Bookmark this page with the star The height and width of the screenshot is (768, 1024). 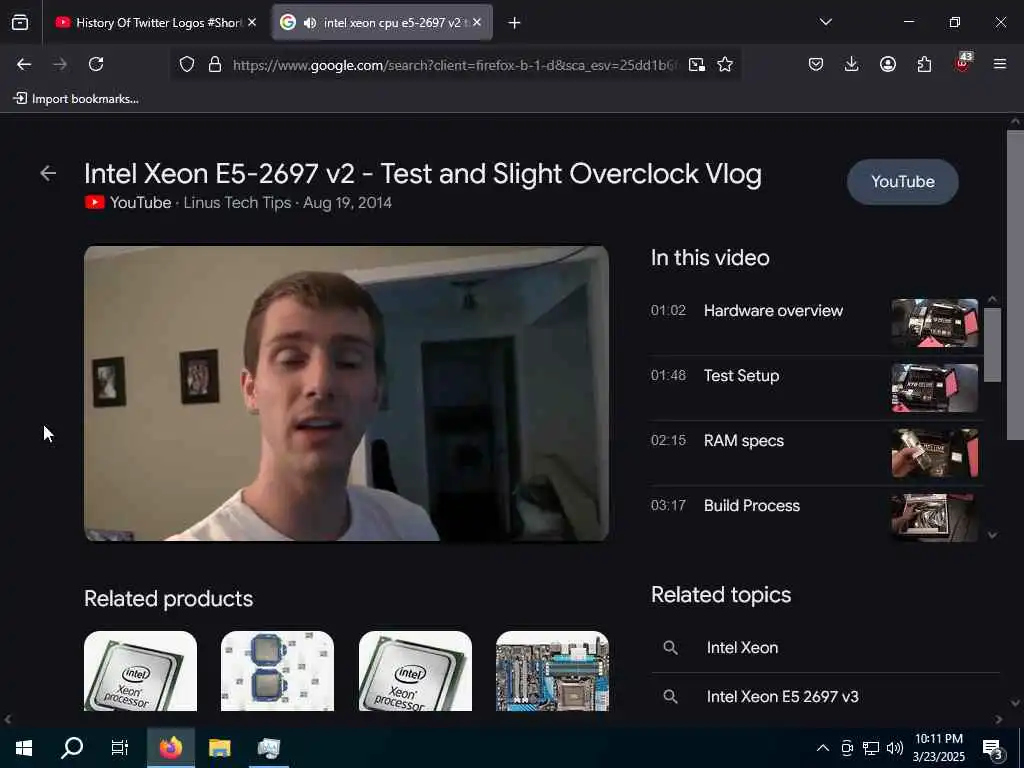point(725,65)
